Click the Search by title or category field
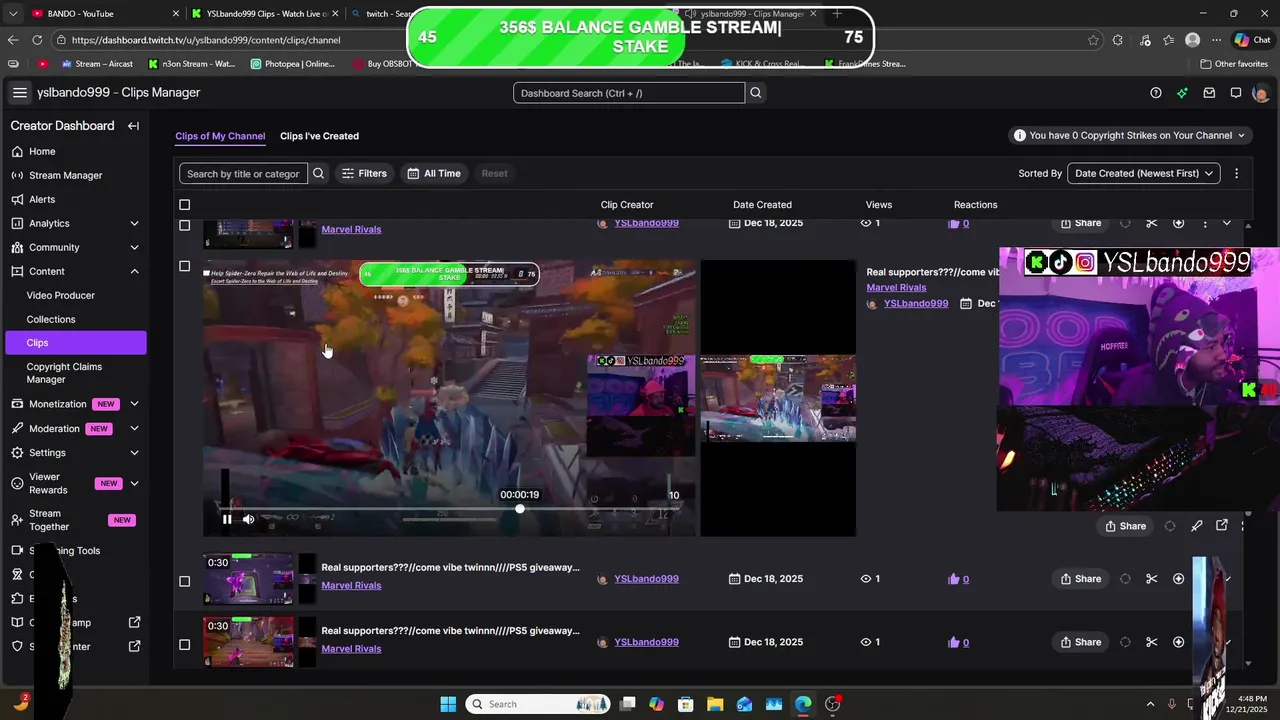This screenshot has height=720, width=1280. pyautogui.click(x=244, y=173)
